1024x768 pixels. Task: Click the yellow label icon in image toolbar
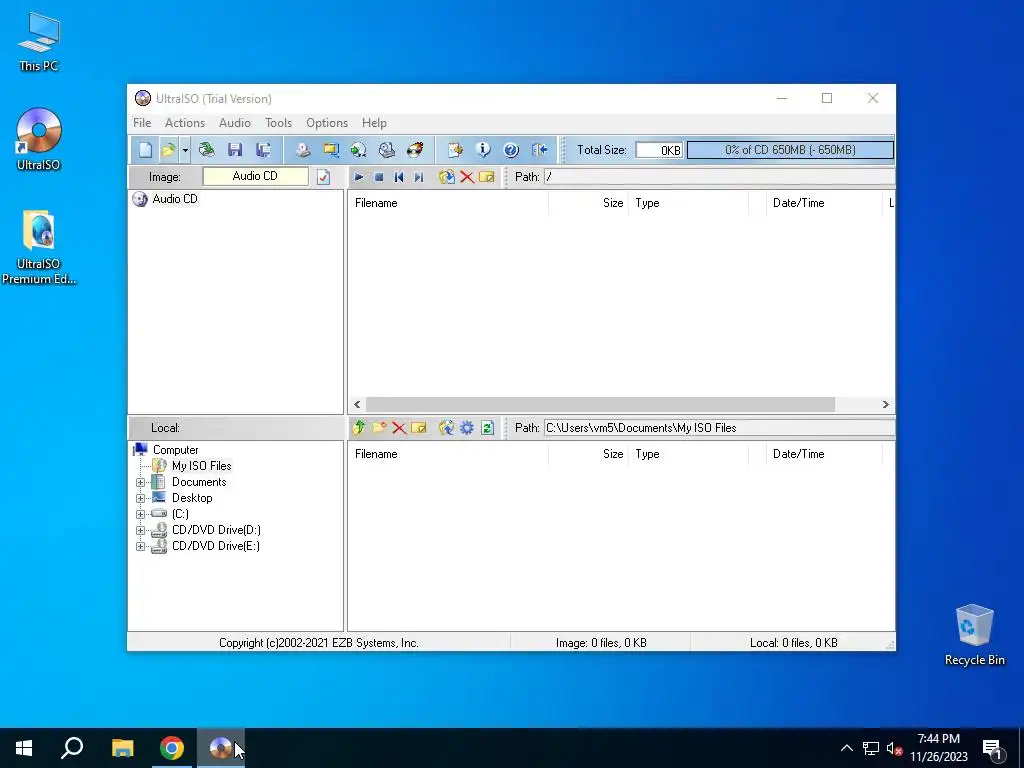tap(487, 177)
